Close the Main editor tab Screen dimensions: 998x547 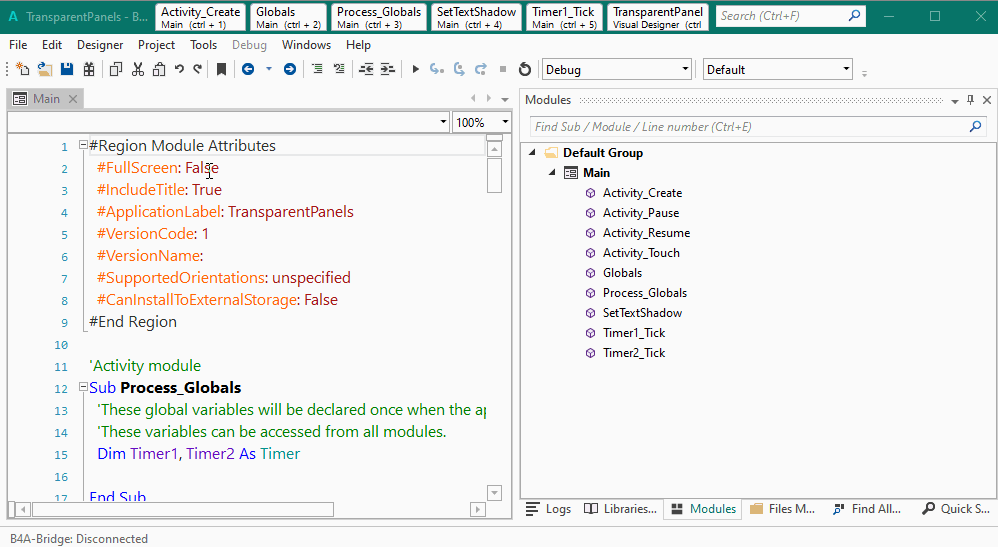click(x=73, y=99)
